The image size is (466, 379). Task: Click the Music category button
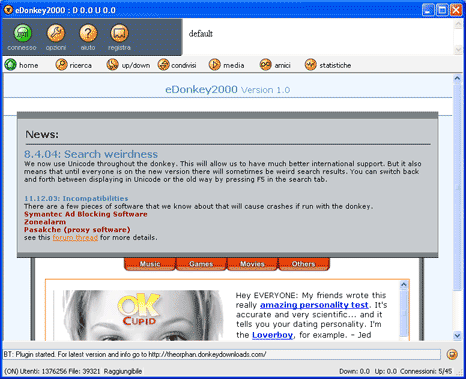(150, 264)
